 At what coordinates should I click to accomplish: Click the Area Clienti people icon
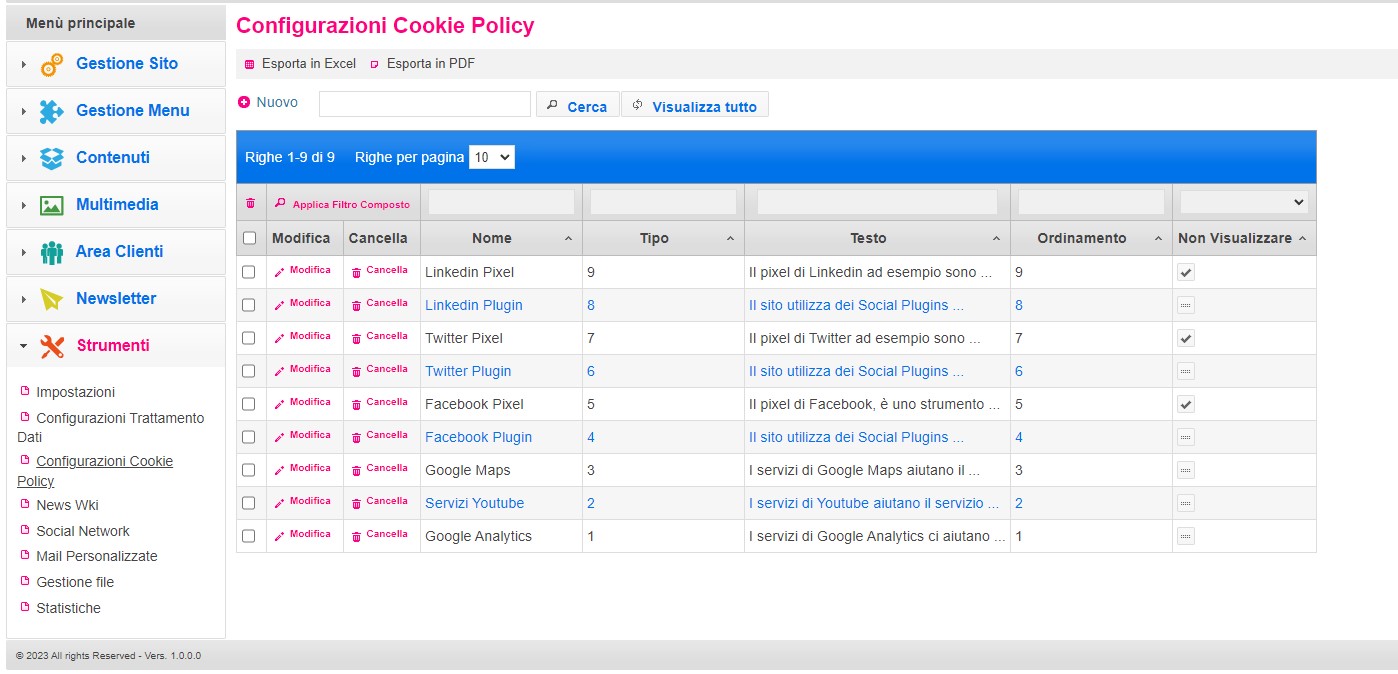pos(52,252)
